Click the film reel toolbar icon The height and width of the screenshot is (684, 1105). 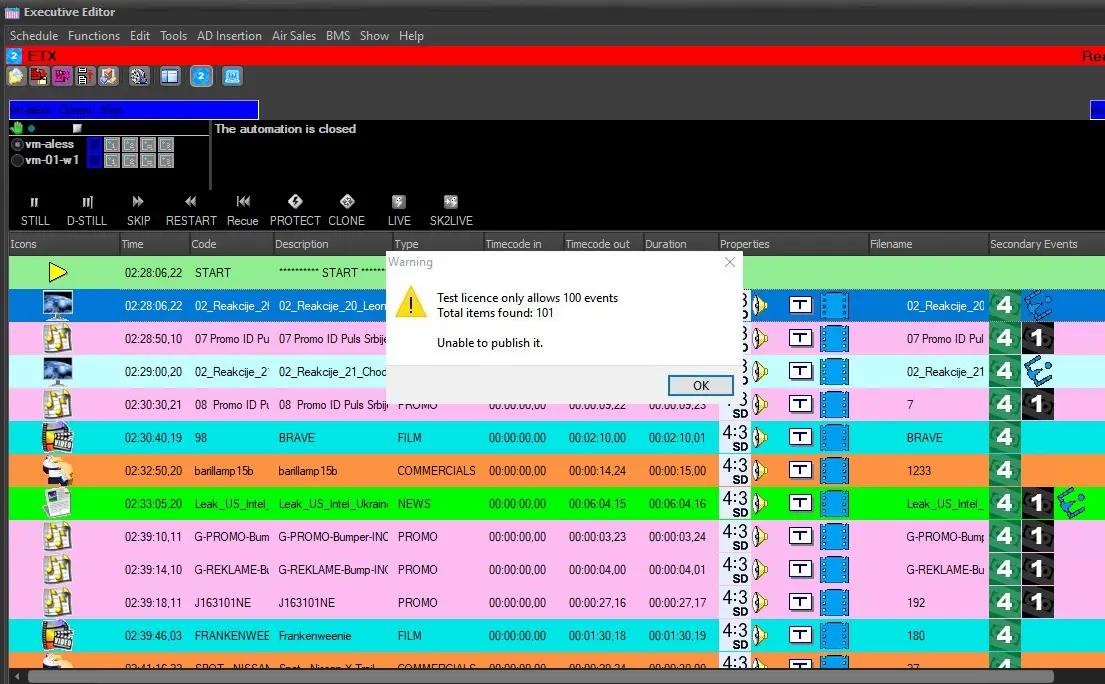[139, 76]
